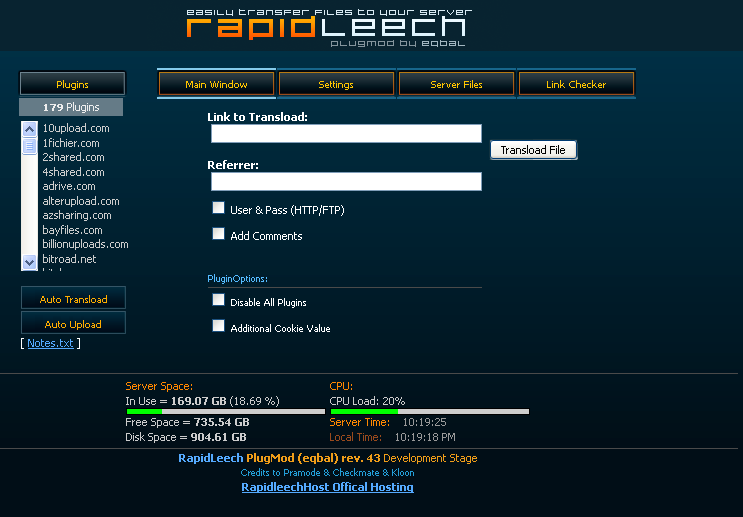743x517 pixels.
Task: Click the Server Space usage bar
Action: [226, 411]
